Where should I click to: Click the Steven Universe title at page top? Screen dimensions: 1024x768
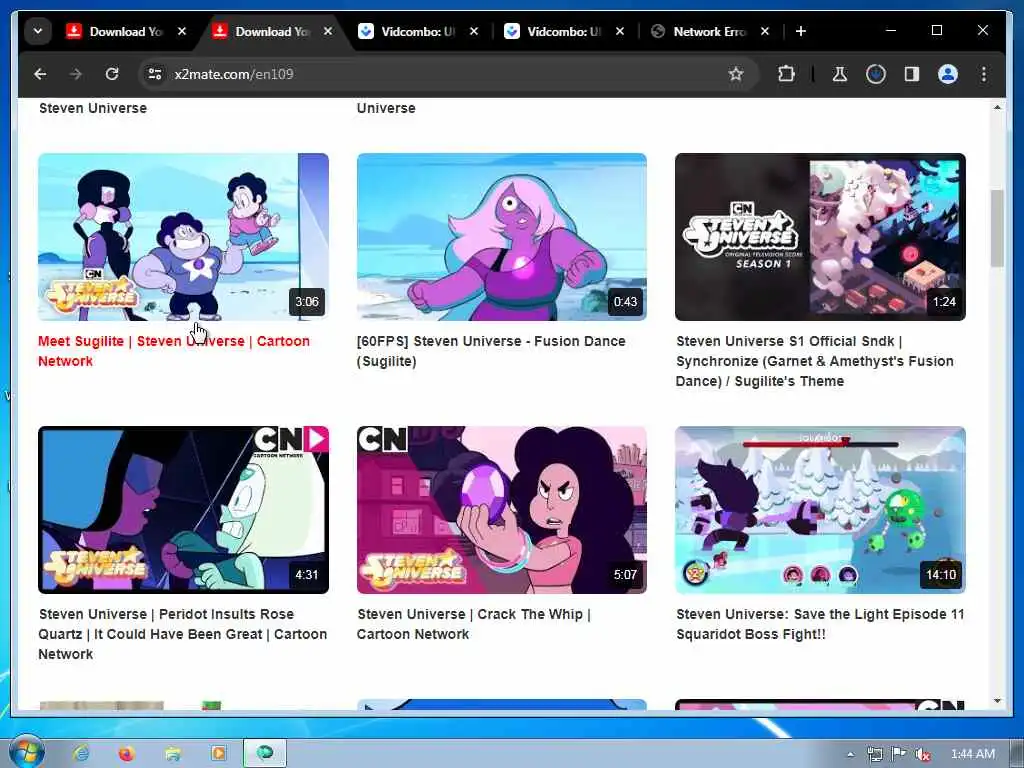(93, 108)
